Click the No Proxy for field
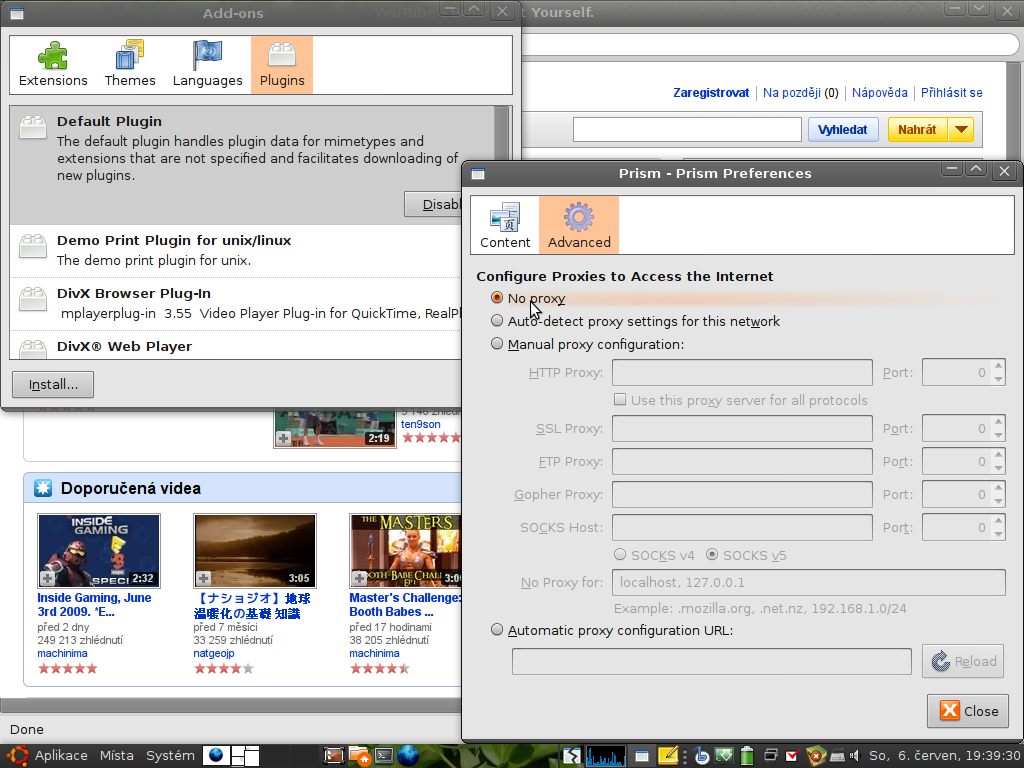 click(x=808, y=583)
